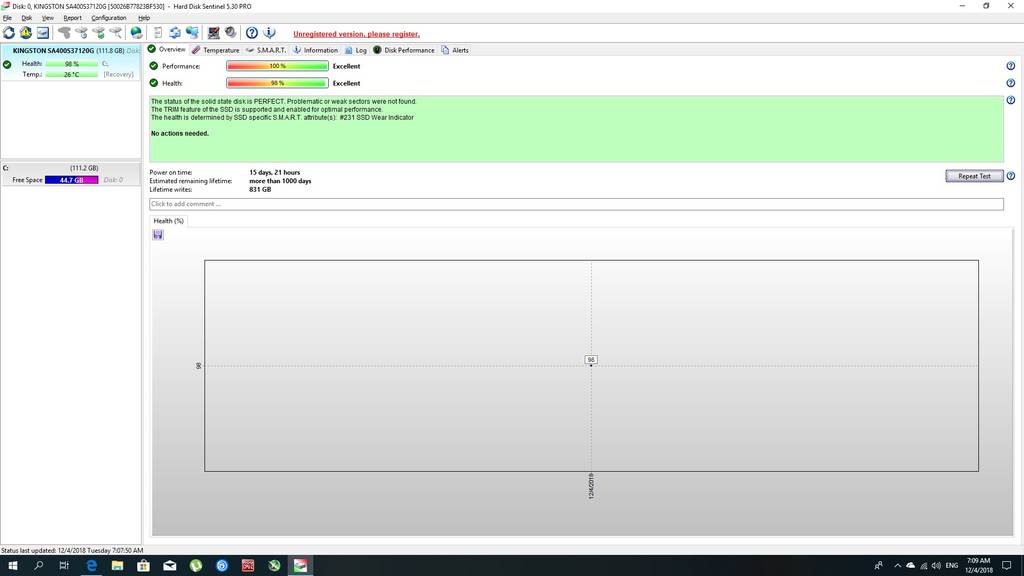Switch to the Information tab
Viewport: 1024px width, 576px height.
pos(315,50)
